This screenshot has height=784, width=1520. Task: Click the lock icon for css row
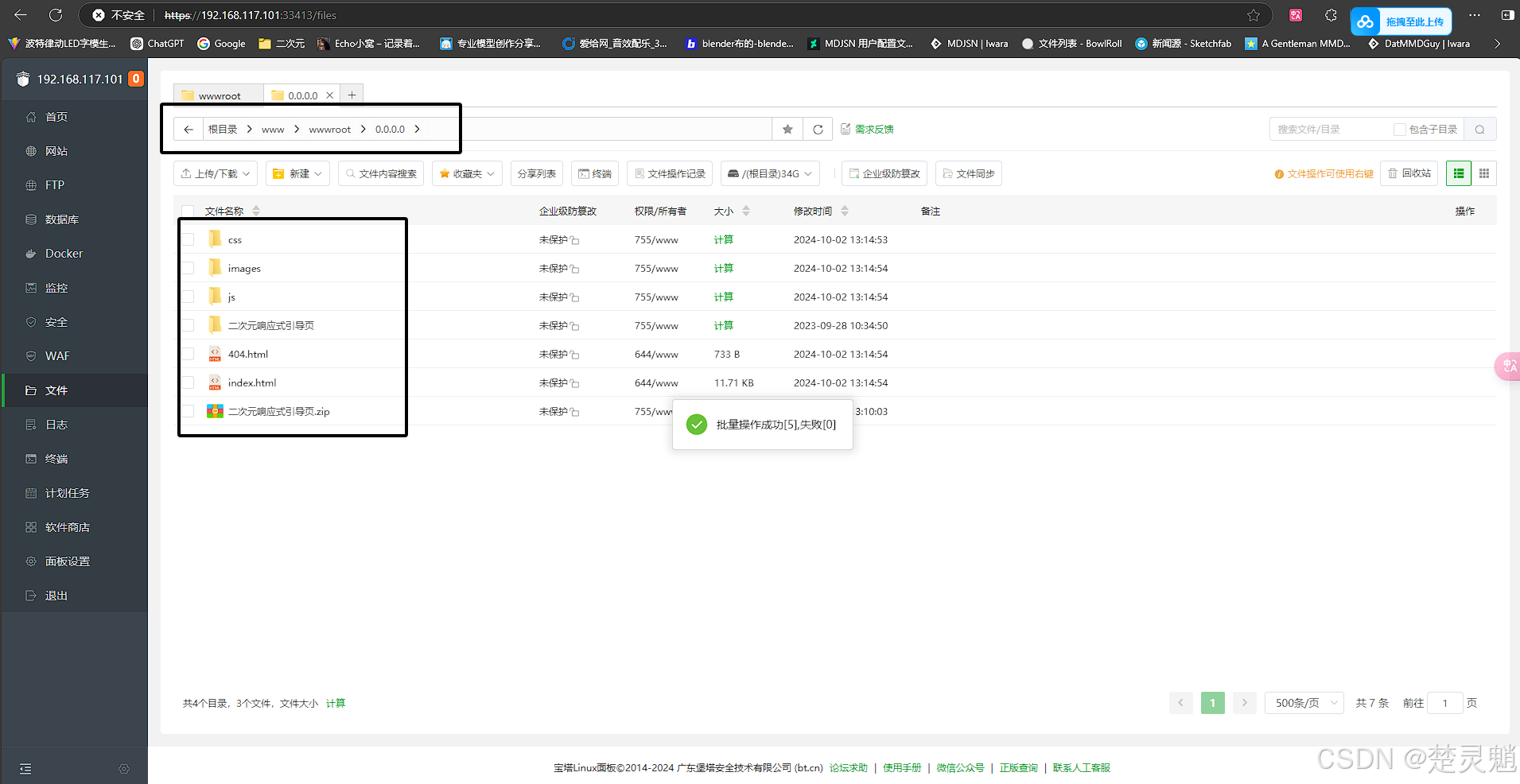pos(574,240)
